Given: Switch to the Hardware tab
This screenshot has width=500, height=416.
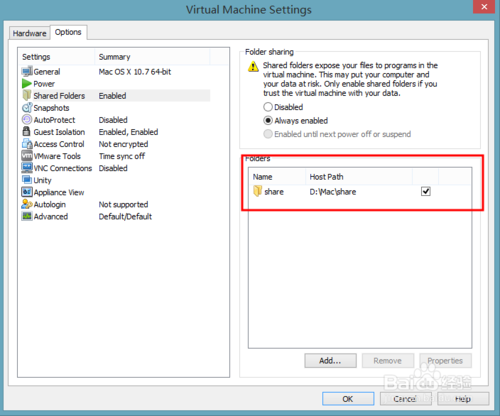Looking at the screenshot, I should 29,33.
